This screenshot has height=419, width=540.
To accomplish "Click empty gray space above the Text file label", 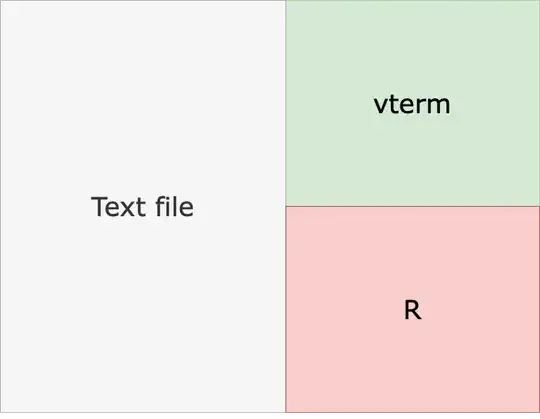I will (143, 96).
